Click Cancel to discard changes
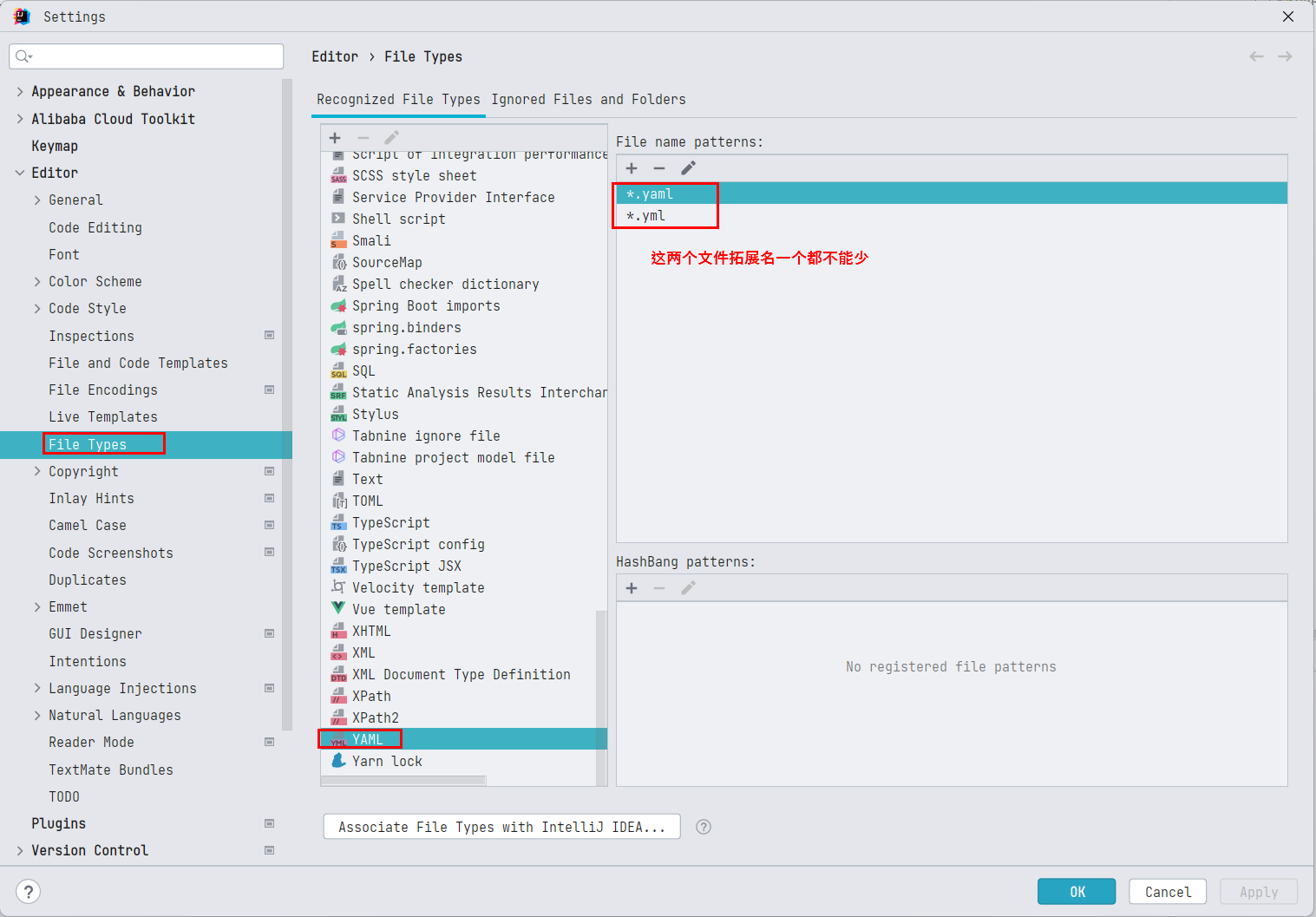Screen dimensions: 1316x917 click(1168, 892)
